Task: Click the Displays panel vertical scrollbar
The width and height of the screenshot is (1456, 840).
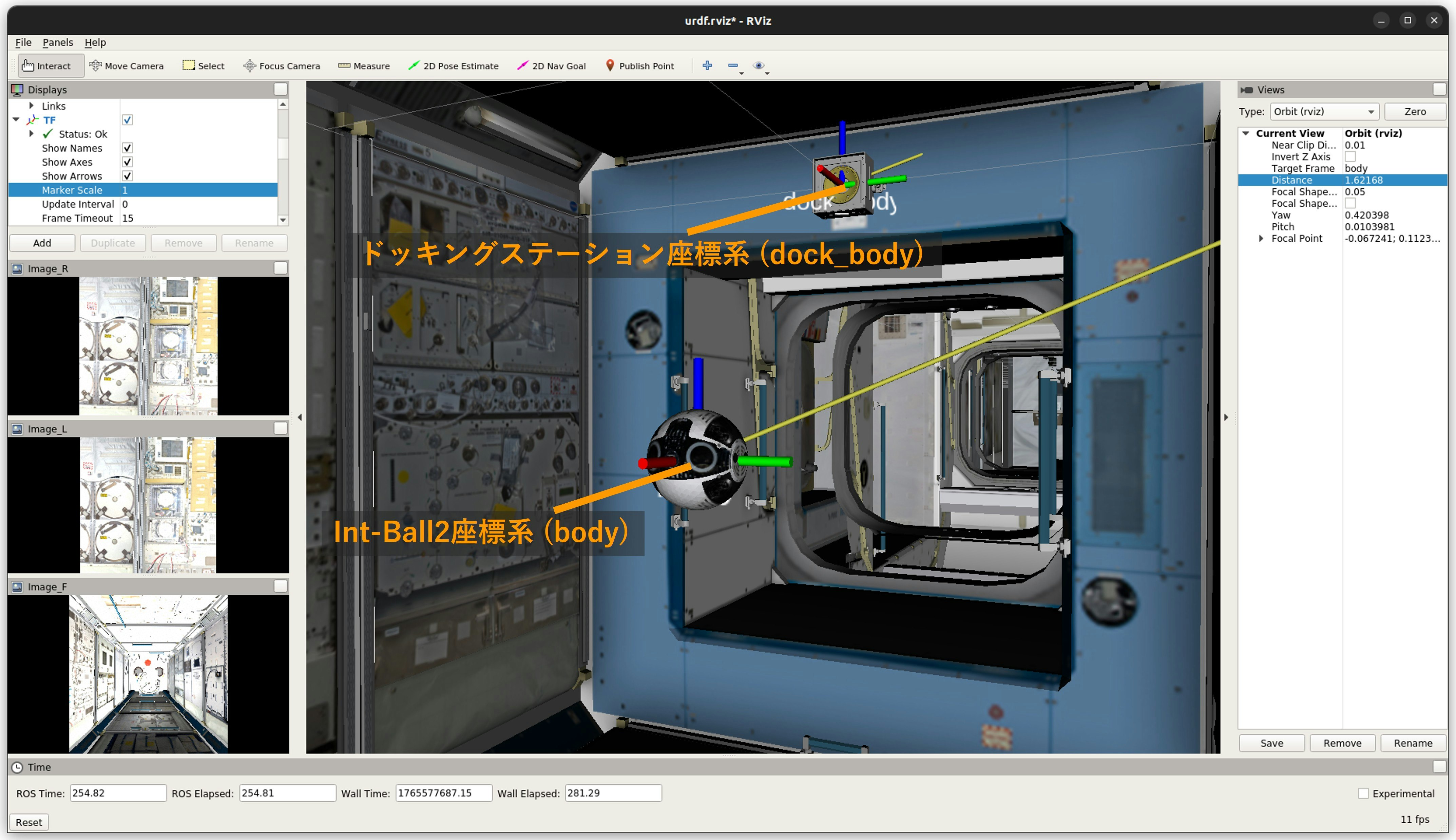Action: (x=283, y=148)
